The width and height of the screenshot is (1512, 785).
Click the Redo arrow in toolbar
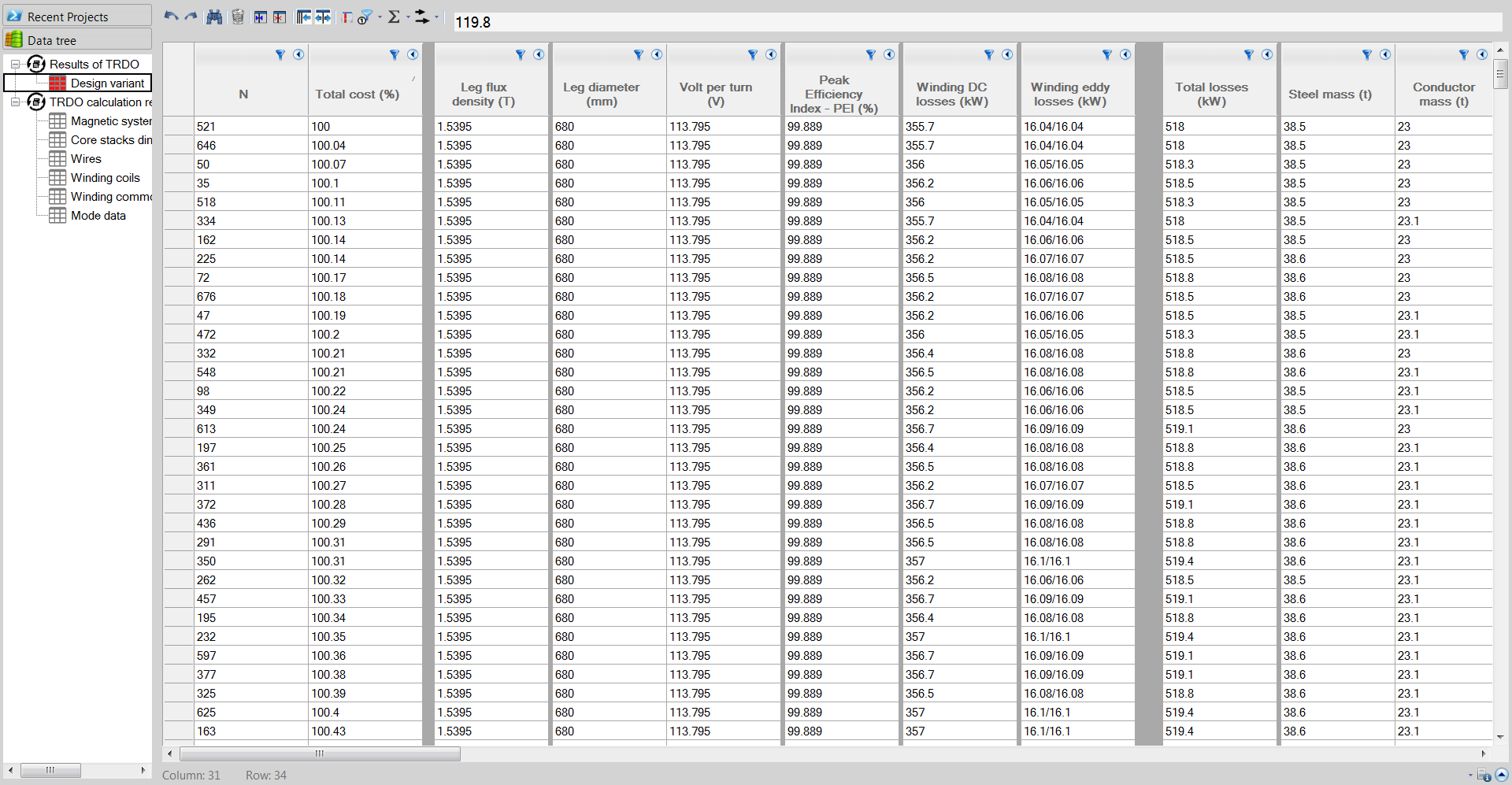191,17
